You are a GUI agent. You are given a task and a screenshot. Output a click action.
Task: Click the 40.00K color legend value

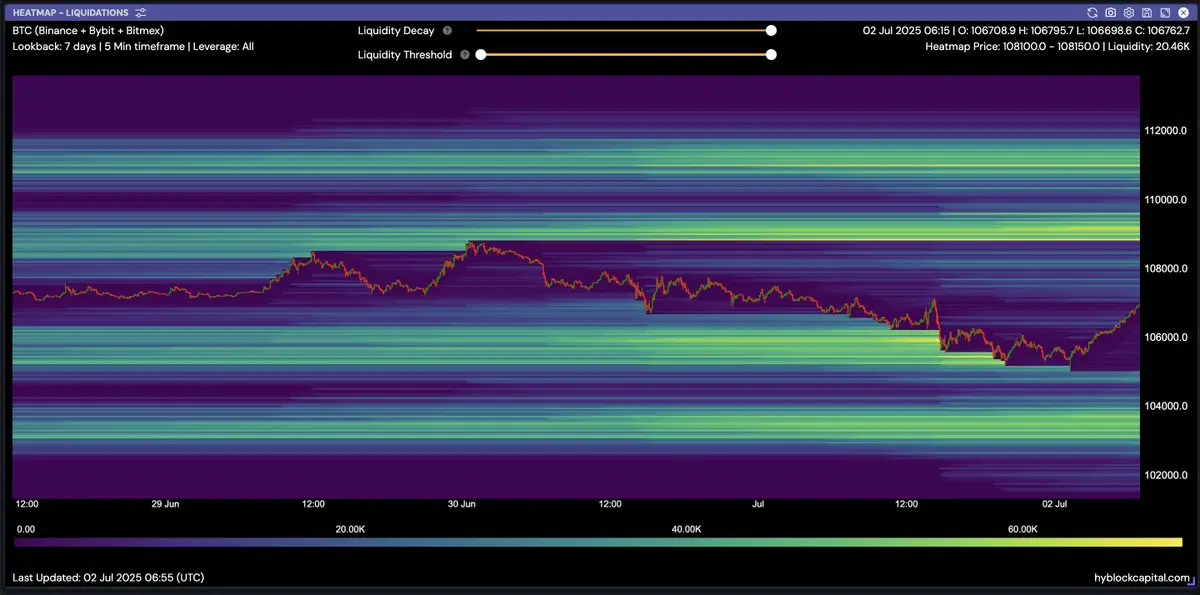(686, 528)
